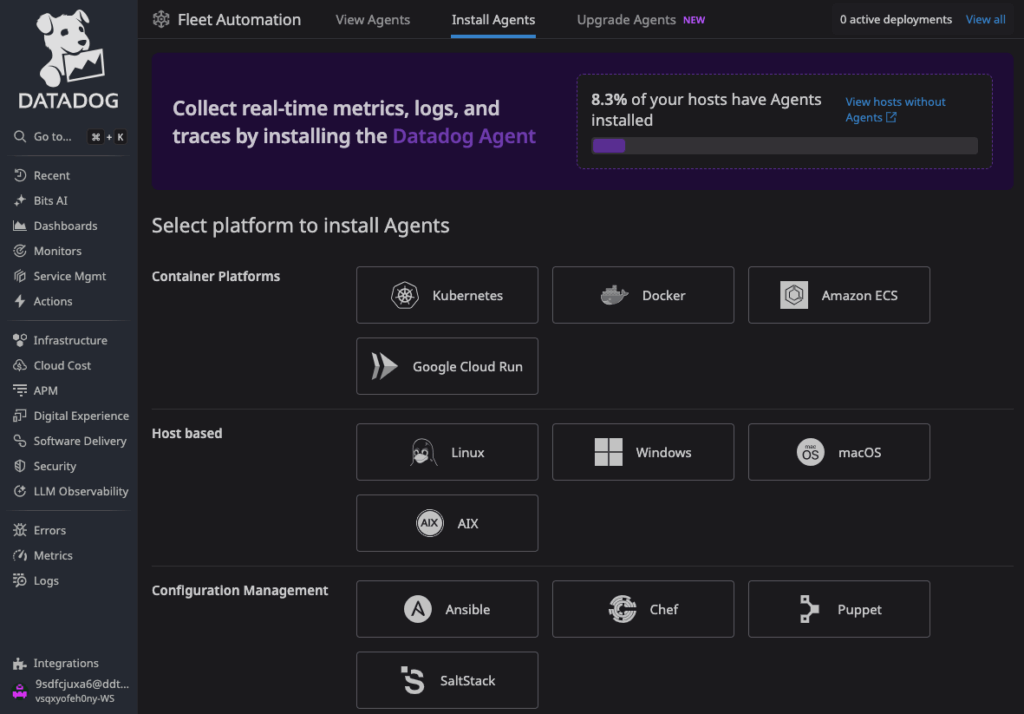Click the Datadog dog logo

pos(68,50)
